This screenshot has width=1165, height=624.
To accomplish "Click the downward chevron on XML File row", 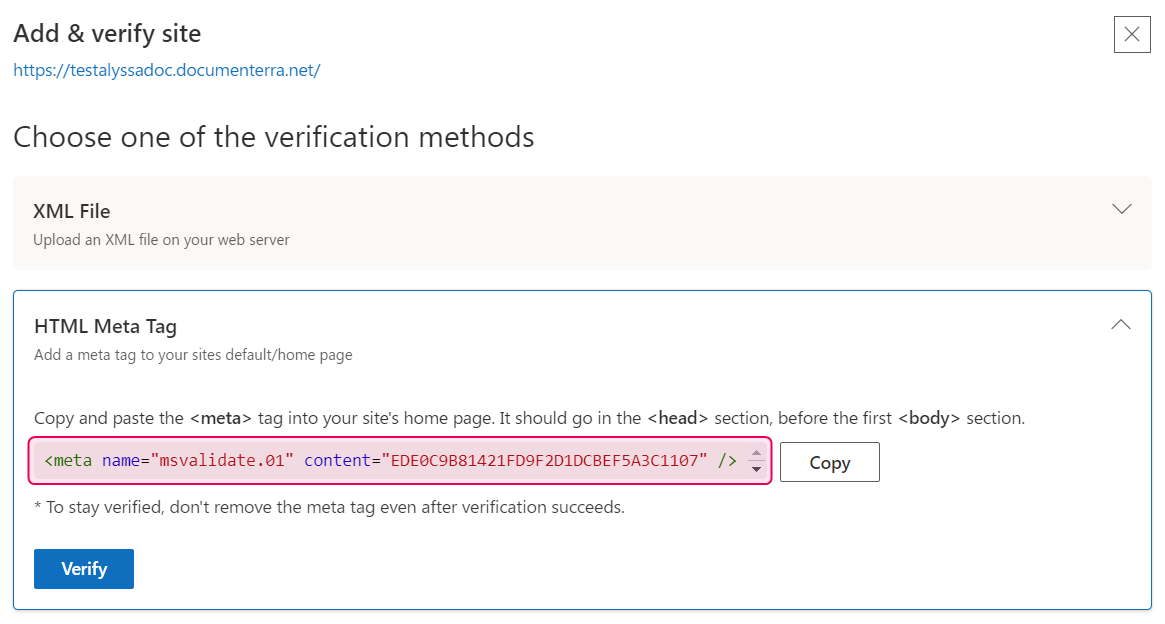I will 1121,209.
